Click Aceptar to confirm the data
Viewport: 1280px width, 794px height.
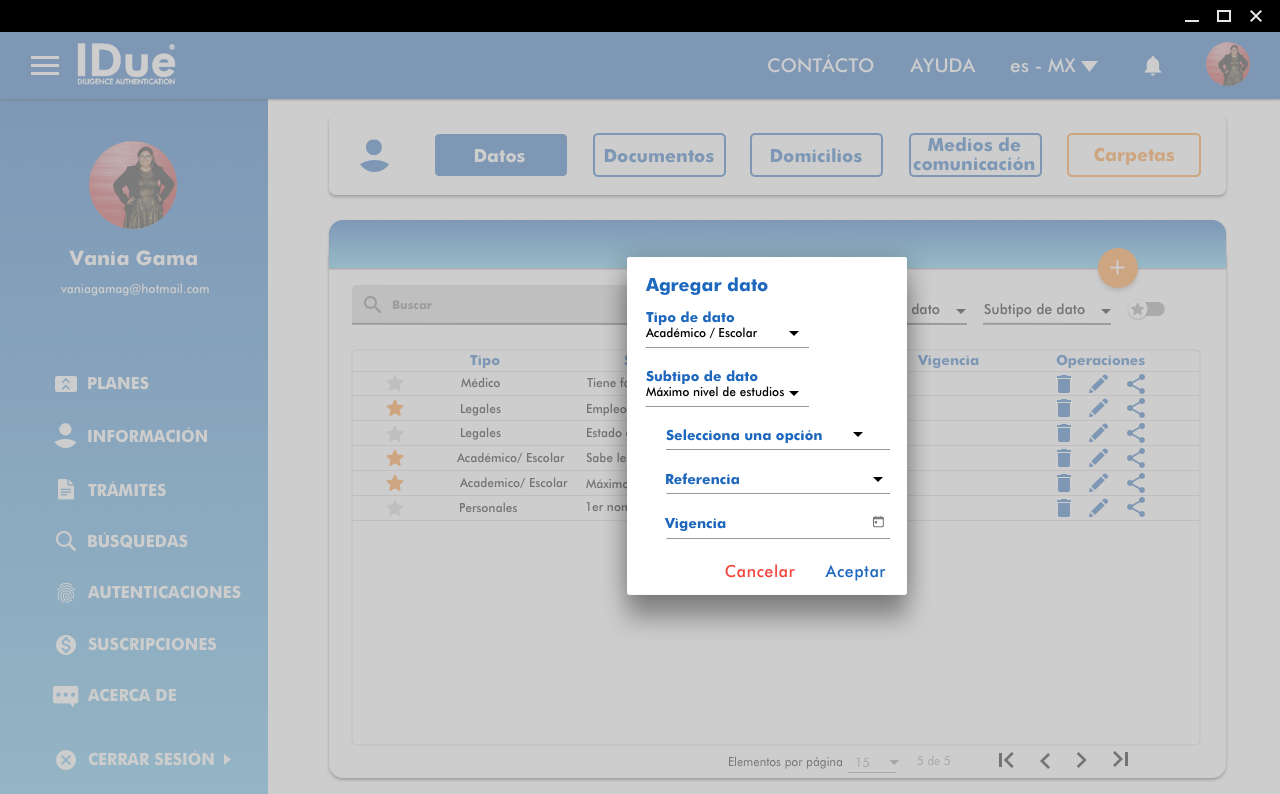tap(855, 572)
